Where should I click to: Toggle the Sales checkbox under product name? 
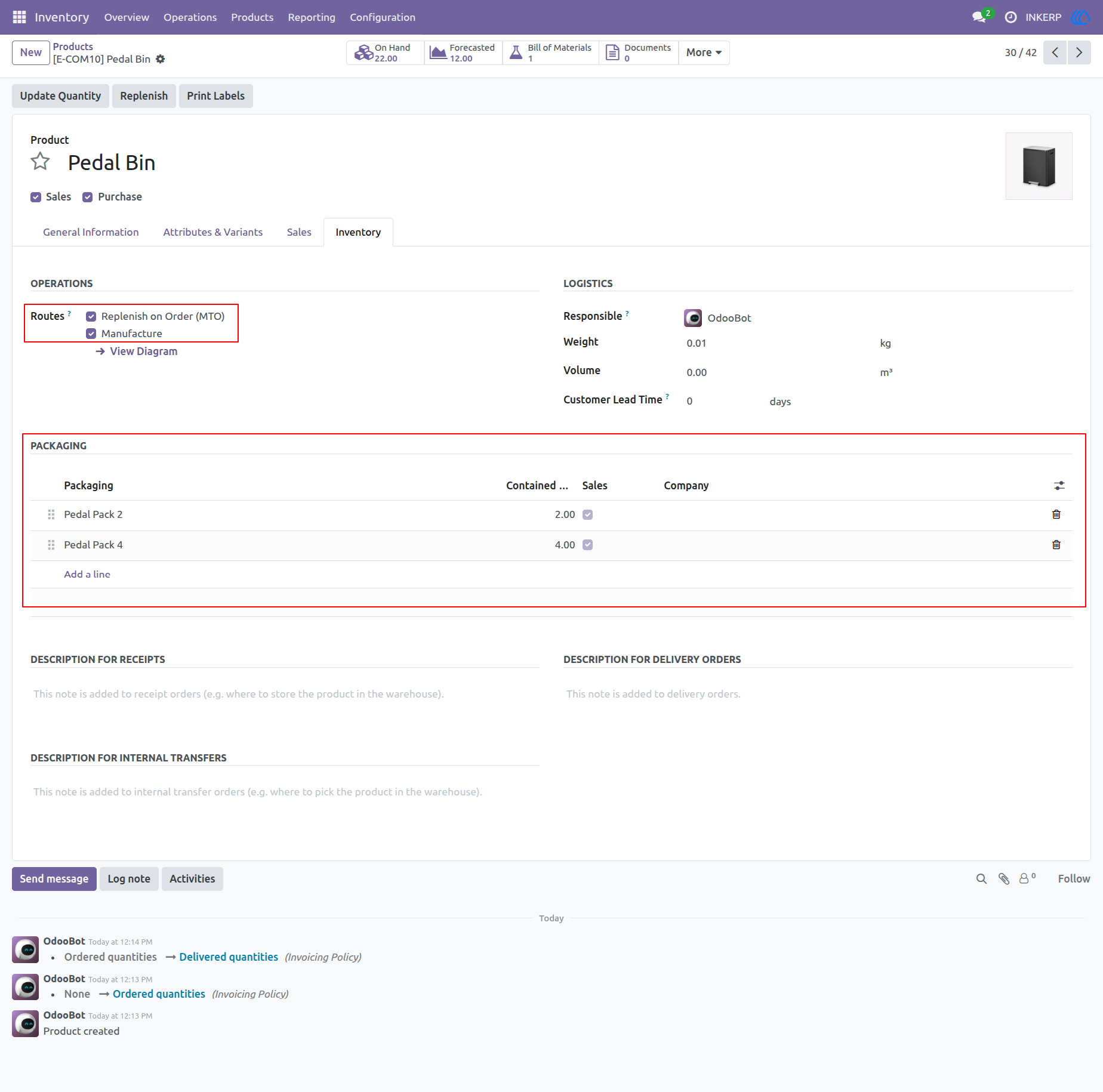[36, 197]
